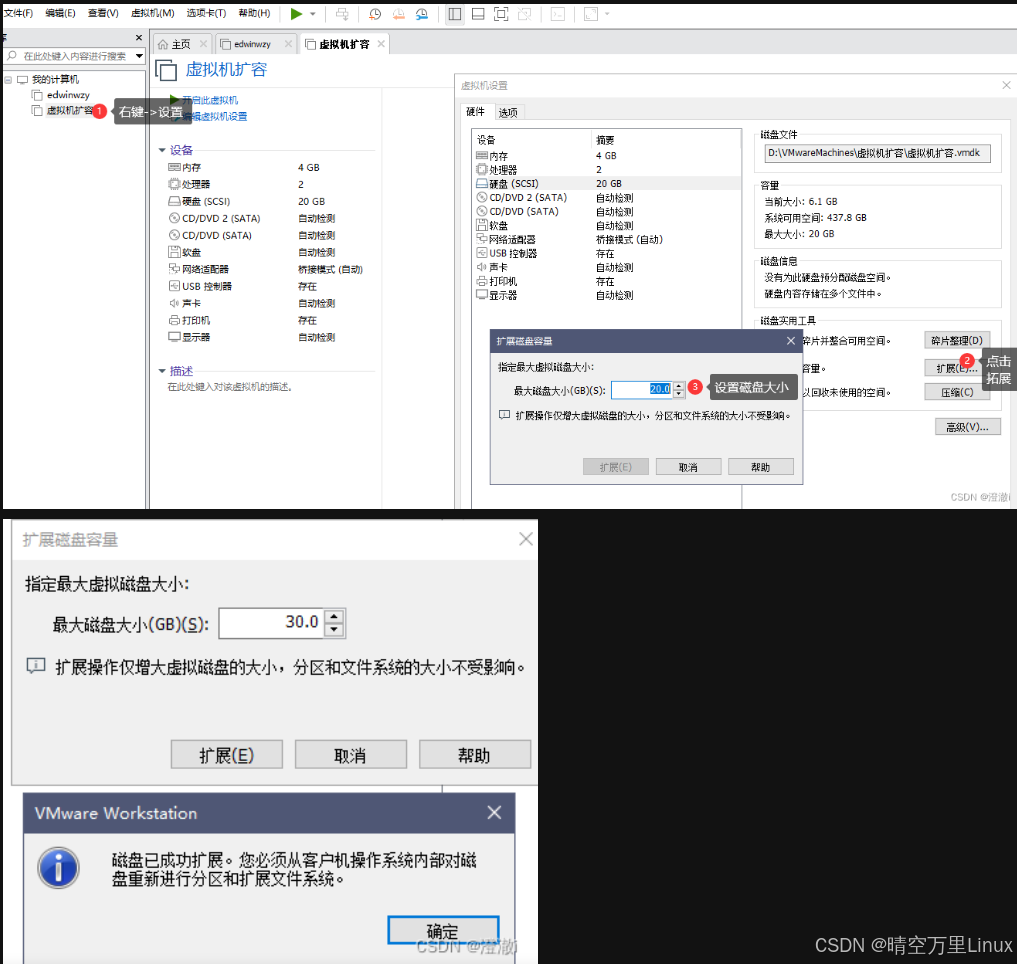This screenshot has height=964, width=1017.
Task: Open the power options dropdown beside play icon
Action: pos(313,14)
